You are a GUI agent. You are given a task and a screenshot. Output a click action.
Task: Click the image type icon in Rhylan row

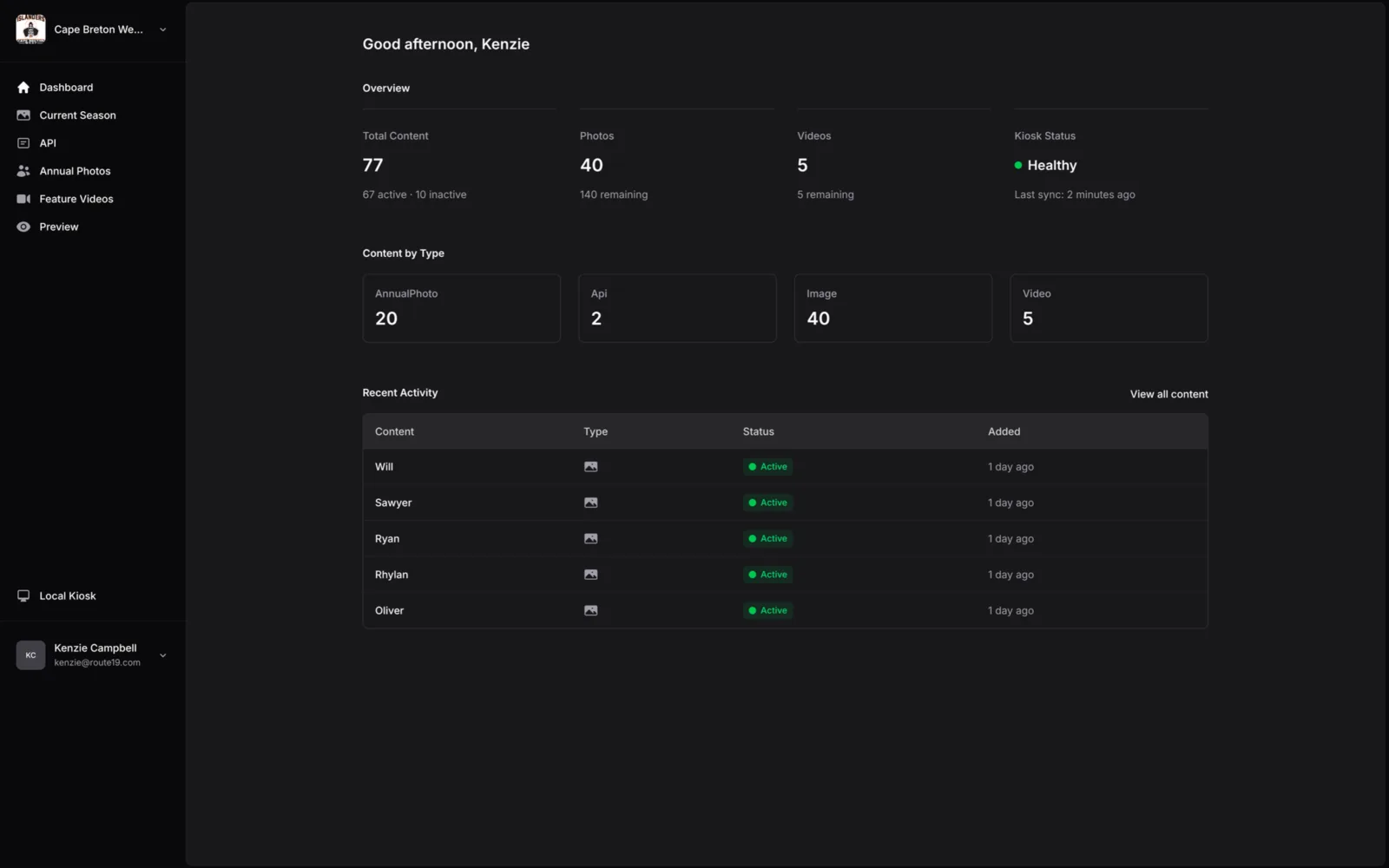click(591, 575)
